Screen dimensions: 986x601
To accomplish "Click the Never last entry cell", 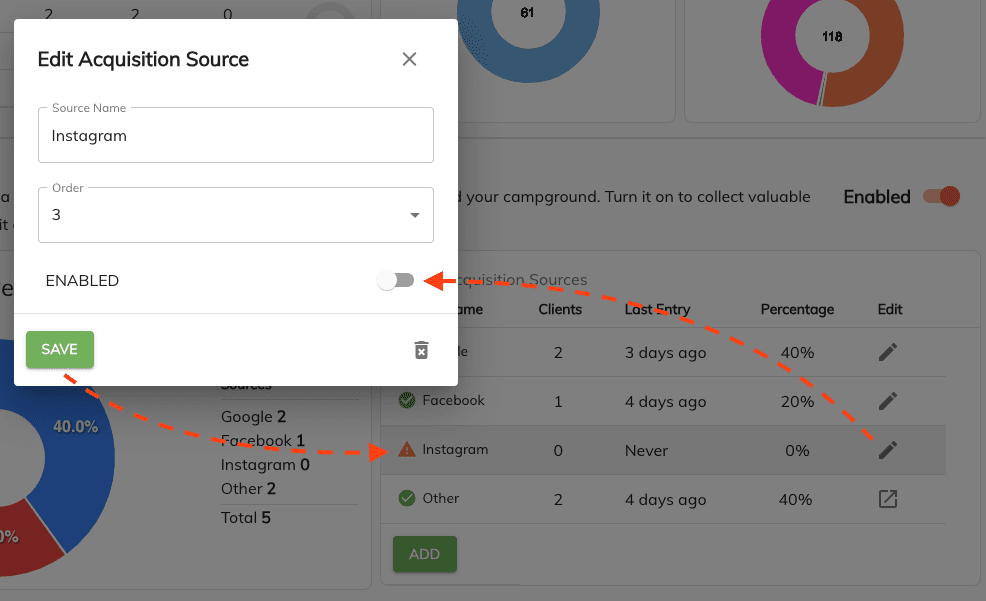I will pyautogui.click(x=646, y=451).
